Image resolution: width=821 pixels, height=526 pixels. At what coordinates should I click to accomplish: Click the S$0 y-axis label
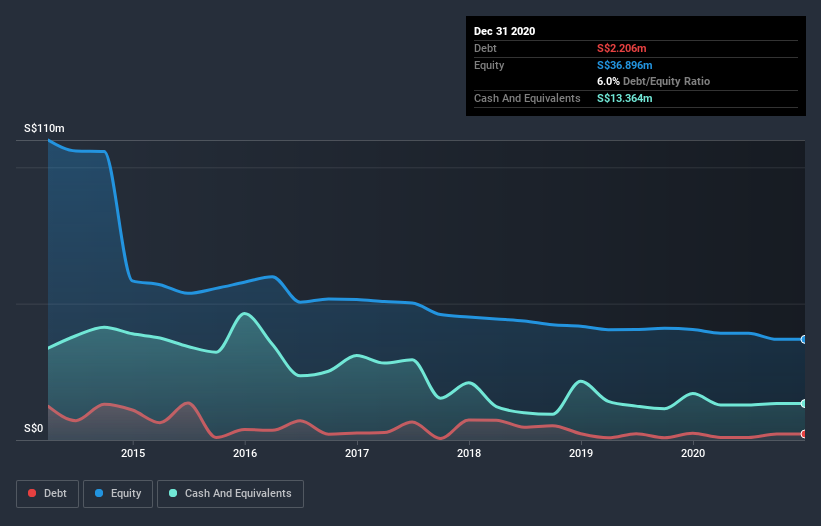[34, 429]
